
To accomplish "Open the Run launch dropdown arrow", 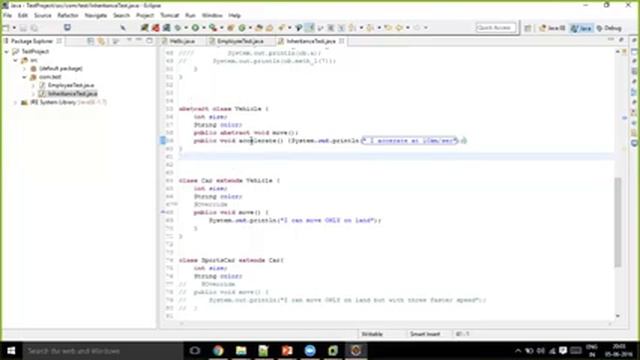I will click(x=203, y=28).
